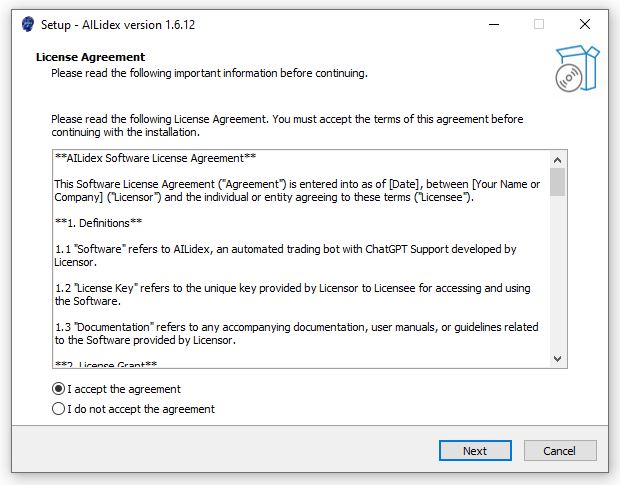Click the license text scrollbar thumb
This screenshot has height=485, width=620.
(x=558, y=182)
